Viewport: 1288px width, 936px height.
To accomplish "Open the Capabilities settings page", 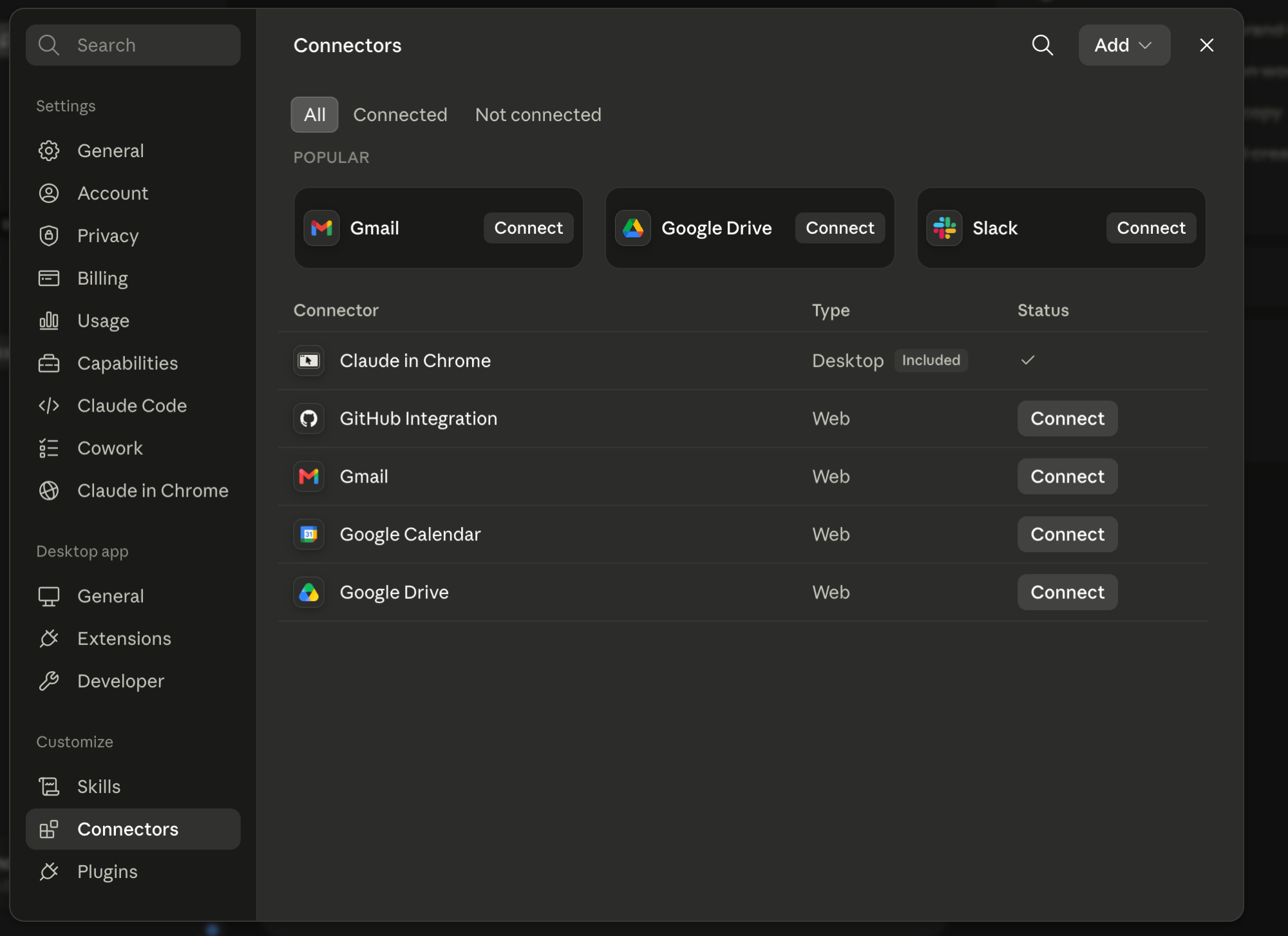I will coord(133,363).
